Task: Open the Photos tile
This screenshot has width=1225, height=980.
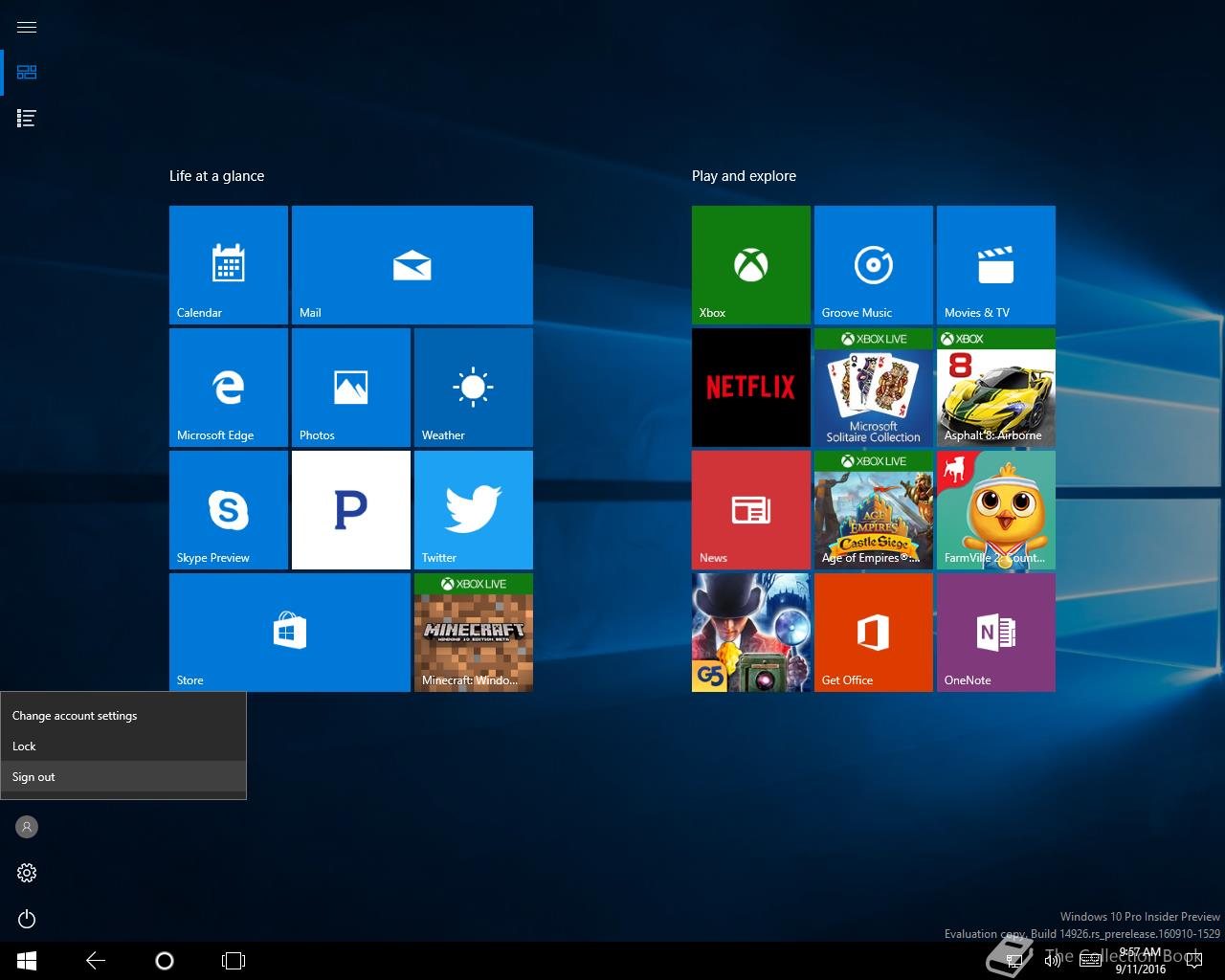Action: pyautogui.click(x=351, y=388)
